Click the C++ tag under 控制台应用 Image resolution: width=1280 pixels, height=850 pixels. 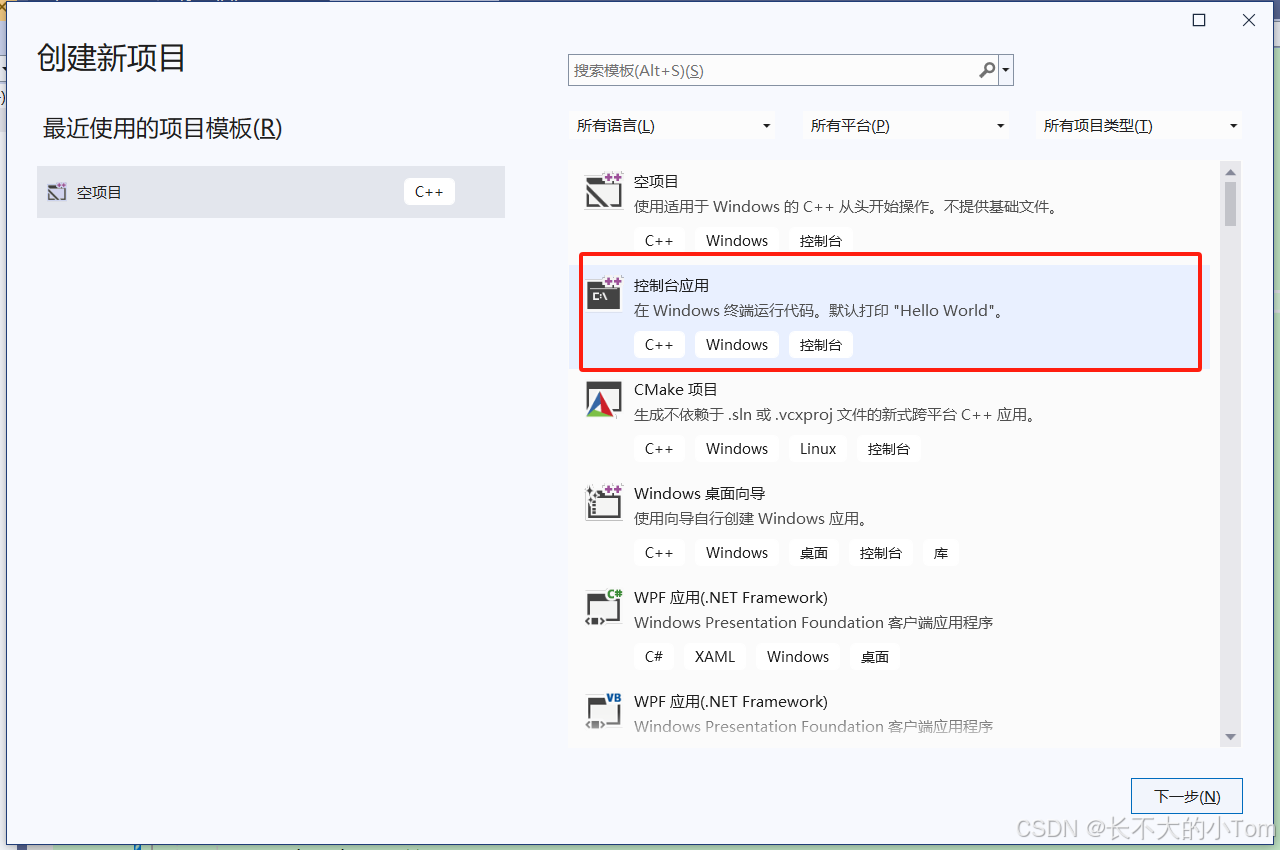point(659,344)
